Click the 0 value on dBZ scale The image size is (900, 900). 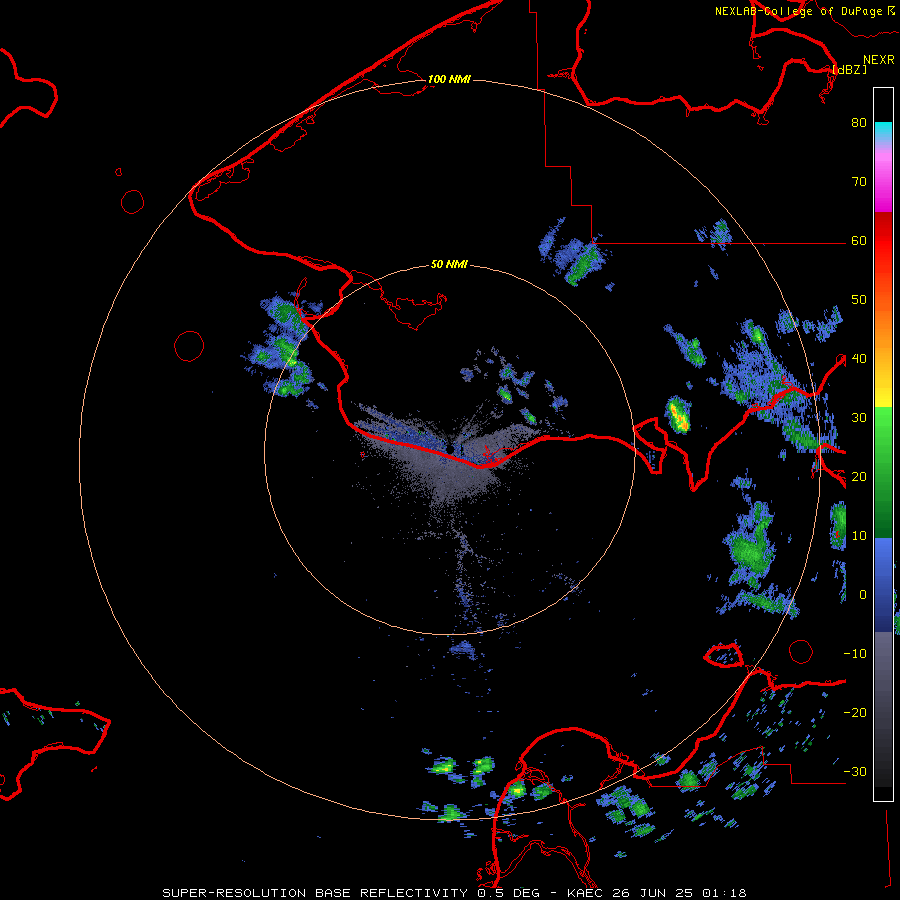(863, 595)
